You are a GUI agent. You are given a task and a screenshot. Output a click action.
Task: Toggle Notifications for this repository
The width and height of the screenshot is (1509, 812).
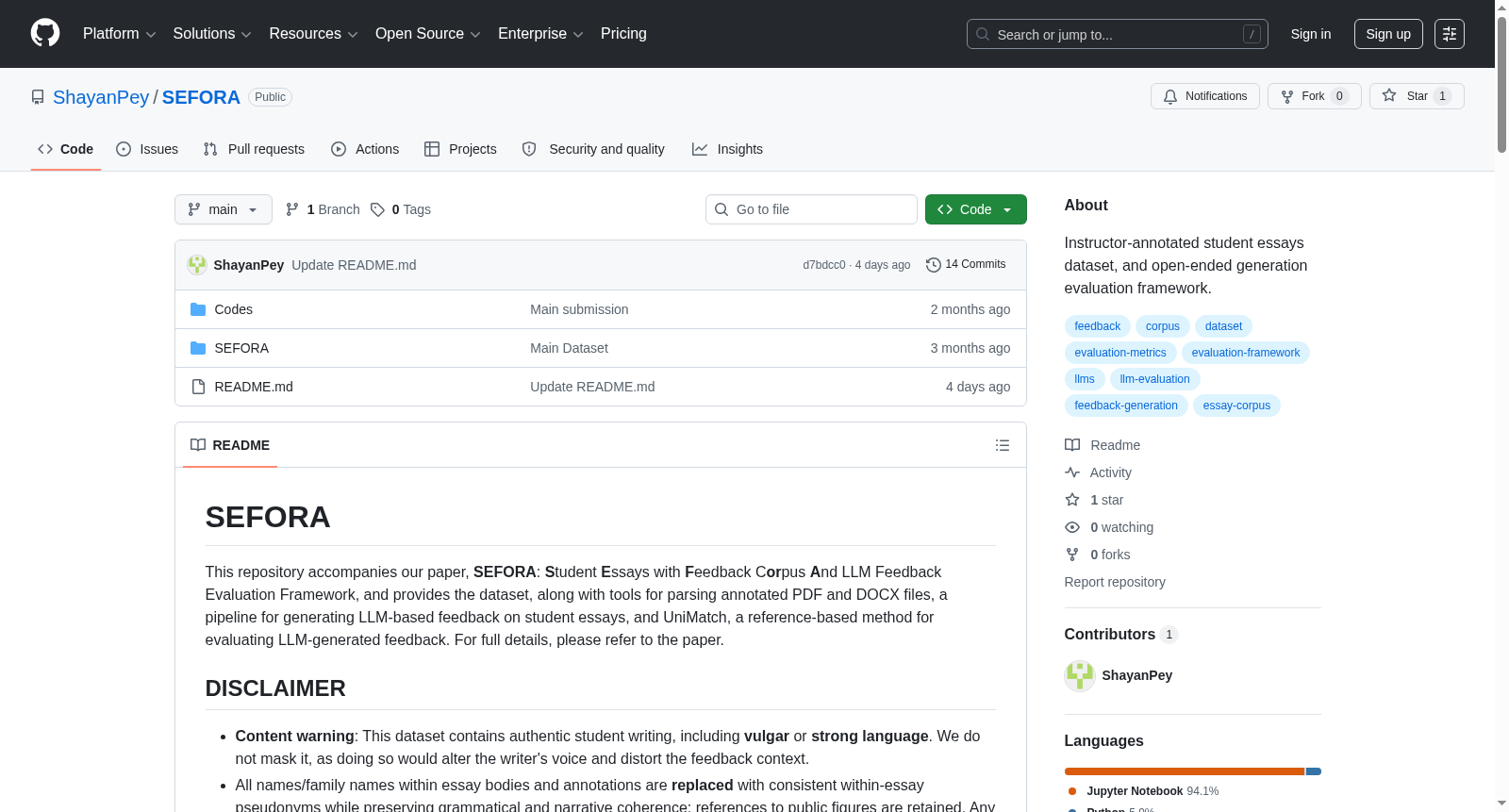click(x=1205, y=96)
